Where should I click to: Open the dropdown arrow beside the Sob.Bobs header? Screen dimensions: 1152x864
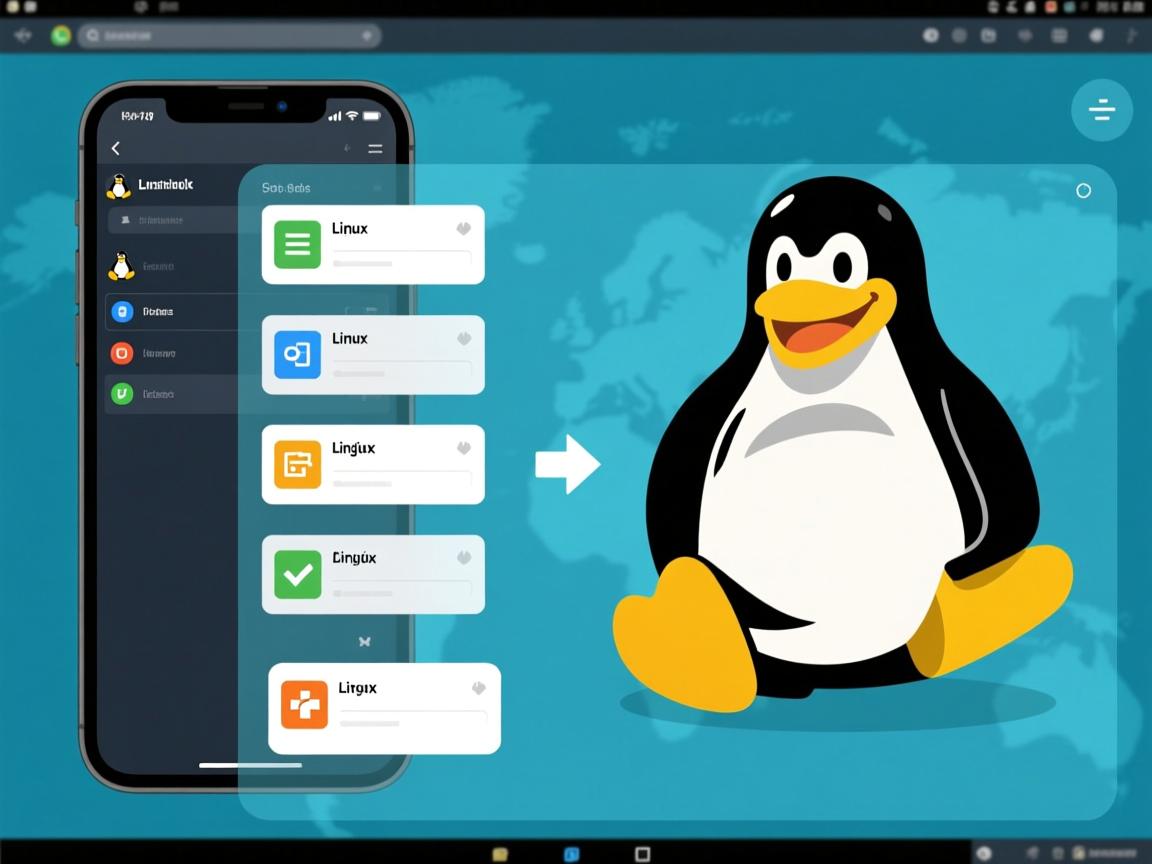click(x=377, y=188)
